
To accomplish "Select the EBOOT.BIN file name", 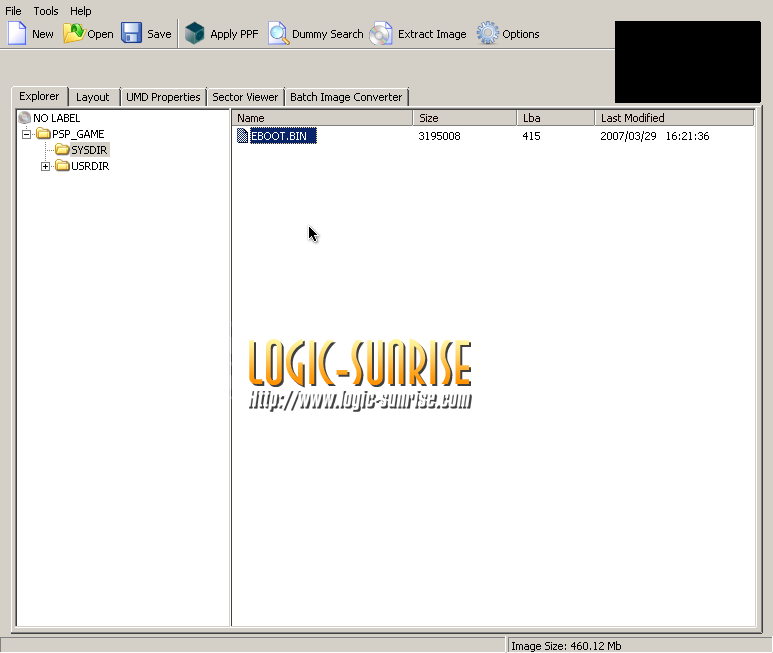I will tap(283, 136).
